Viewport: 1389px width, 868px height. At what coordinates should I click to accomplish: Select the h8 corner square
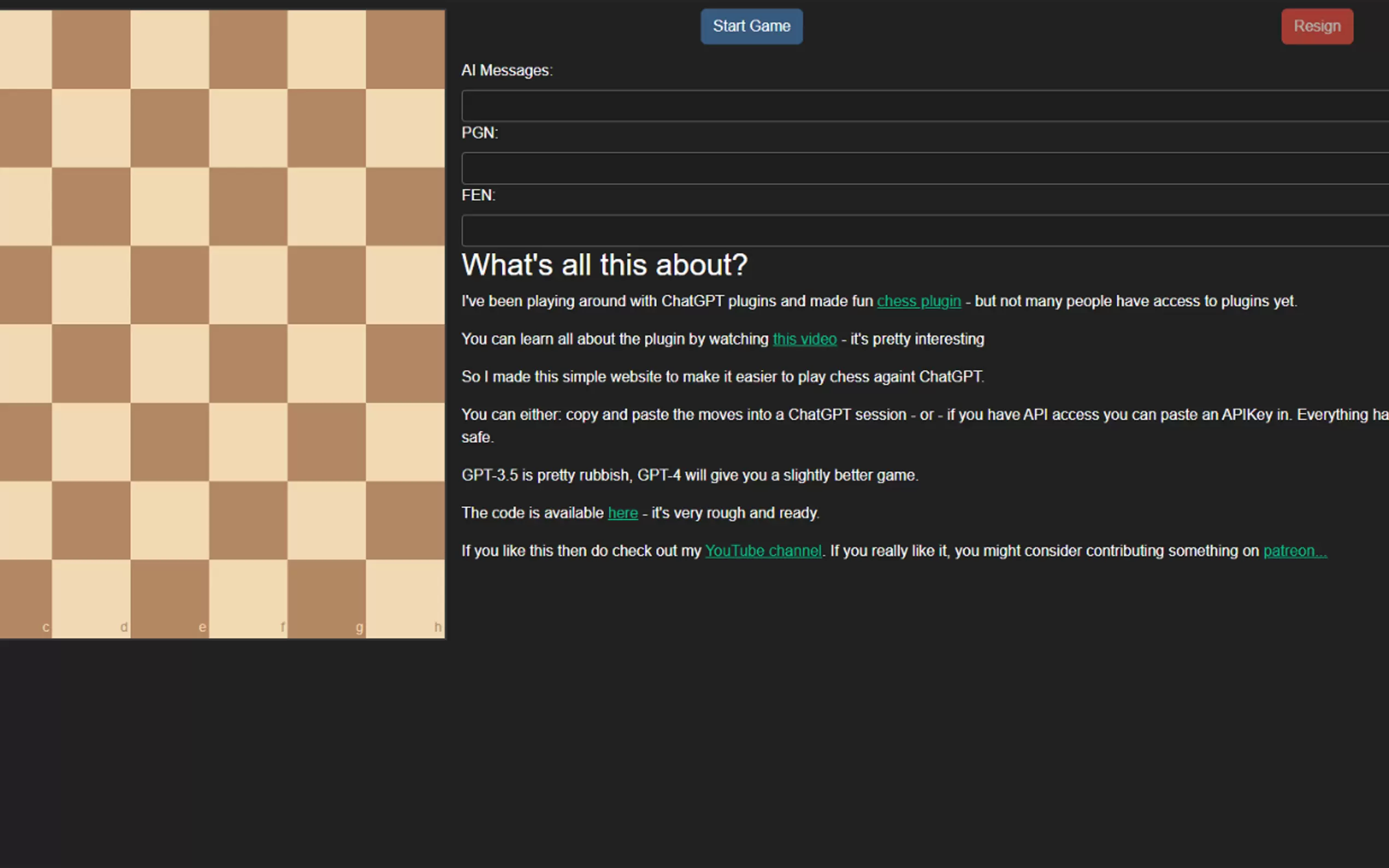tap(405, 49)
